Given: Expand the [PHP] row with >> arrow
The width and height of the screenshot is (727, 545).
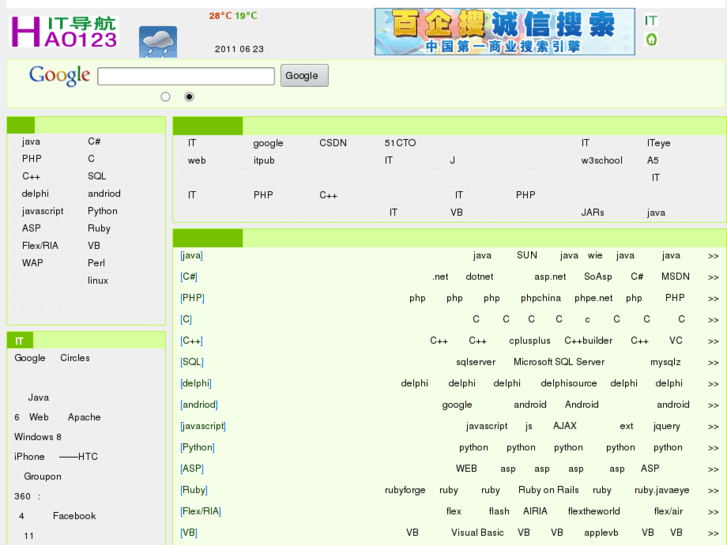Looking at the screenshot, I should tap(713, 299).
